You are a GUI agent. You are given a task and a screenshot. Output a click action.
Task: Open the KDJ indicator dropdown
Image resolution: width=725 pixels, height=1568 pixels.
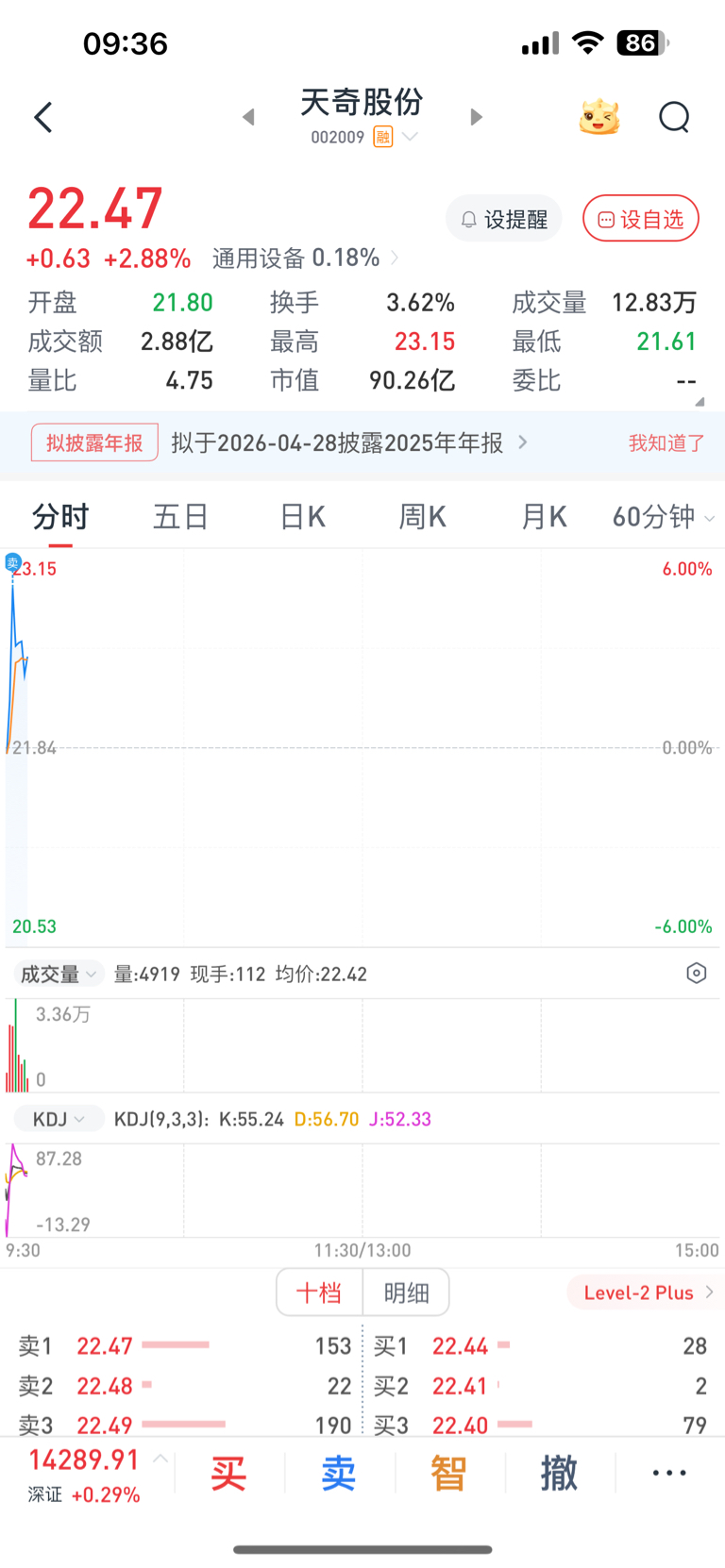click(x=59, y=1119)
